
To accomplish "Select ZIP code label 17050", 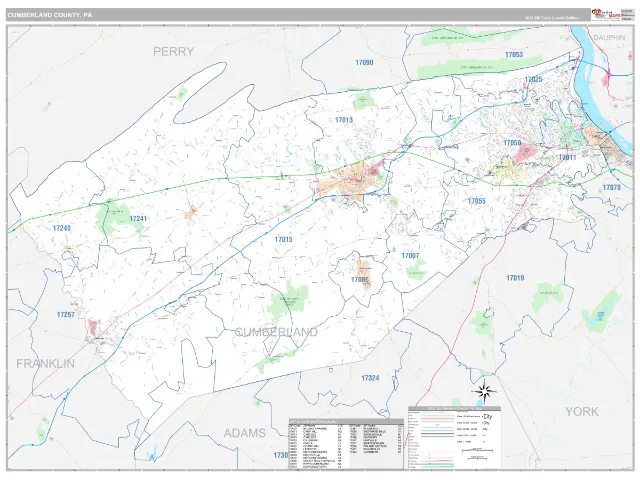I will (512, 143).
